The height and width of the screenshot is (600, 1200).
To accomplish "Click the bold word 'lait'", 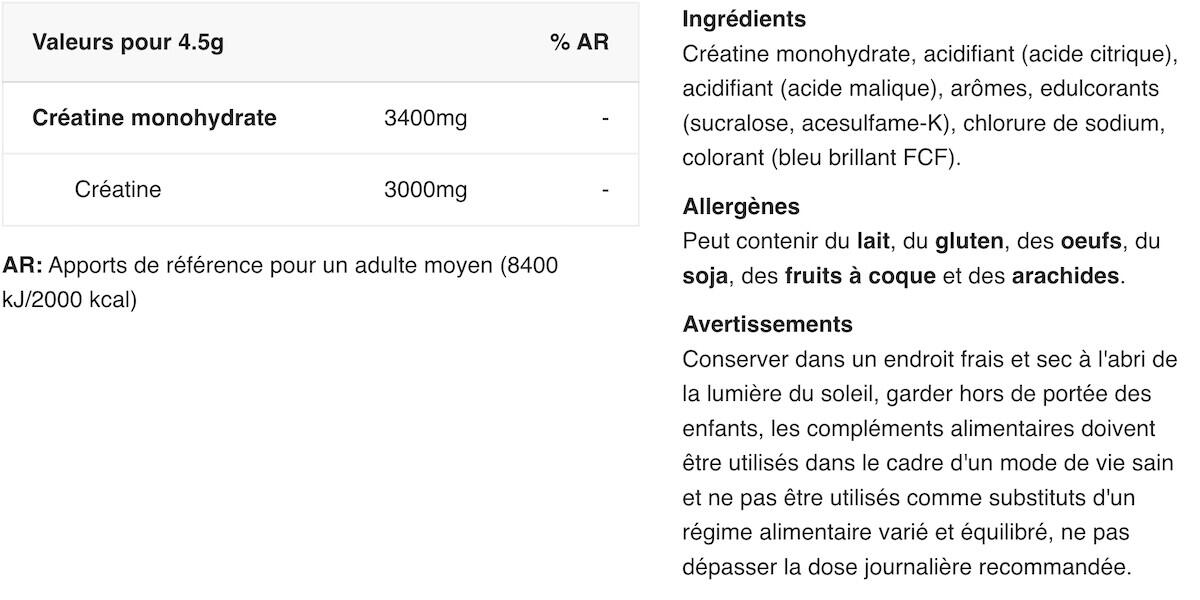I will point(873,241).
